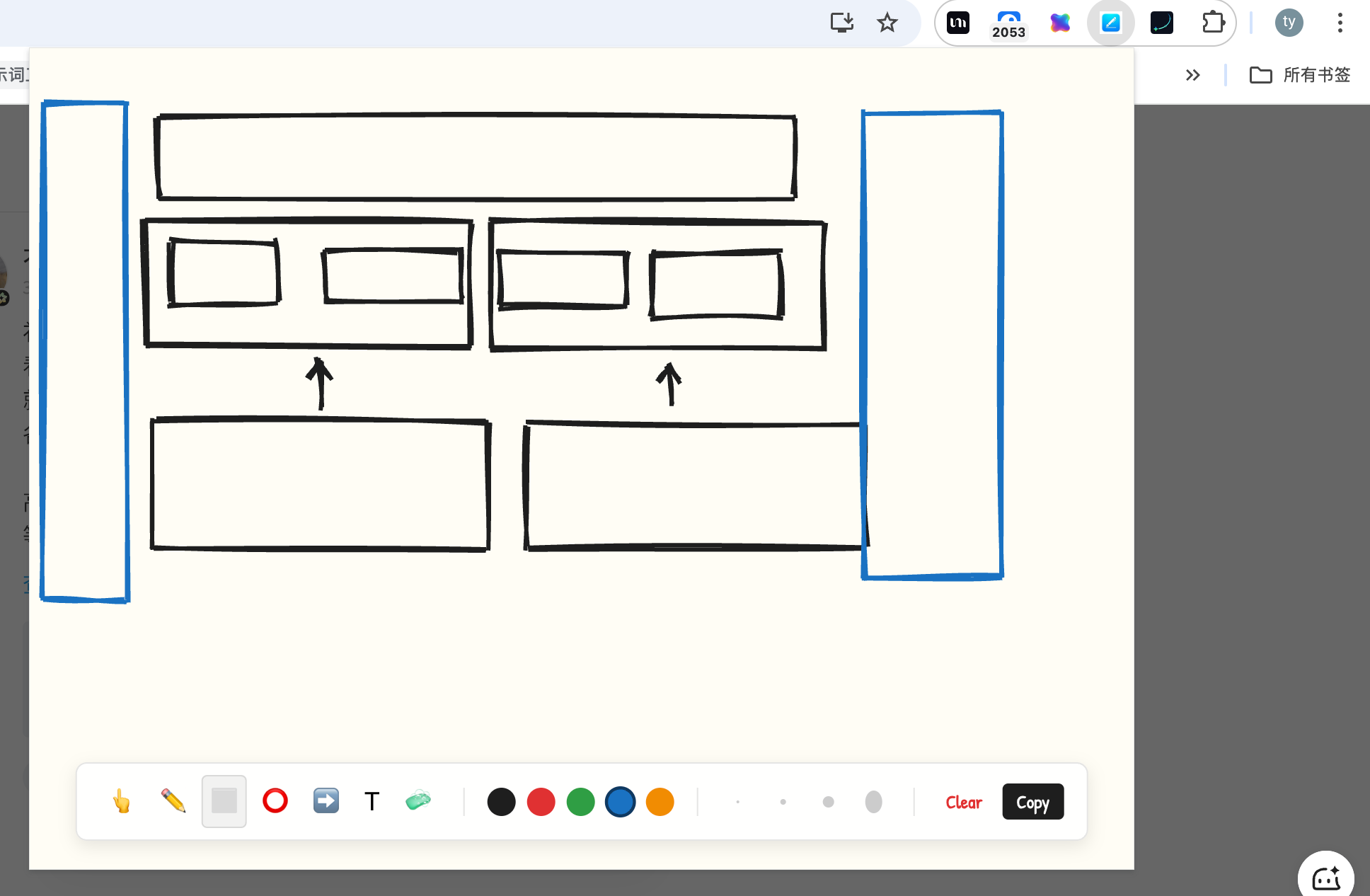
Task: Select the pointer hand tool
Action: click(122, 801)
